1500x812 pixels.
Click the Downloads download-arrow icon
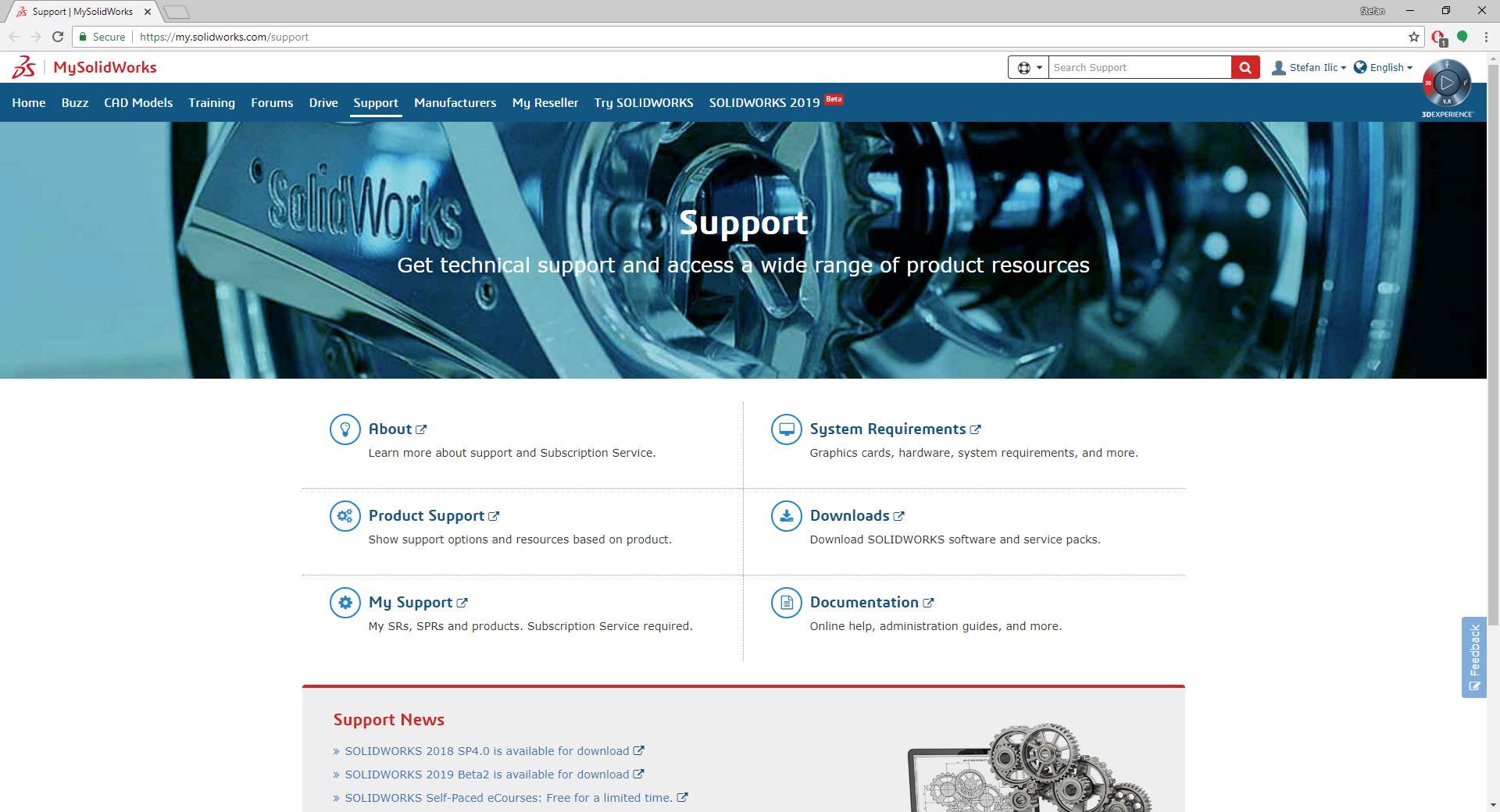[786, 515]
